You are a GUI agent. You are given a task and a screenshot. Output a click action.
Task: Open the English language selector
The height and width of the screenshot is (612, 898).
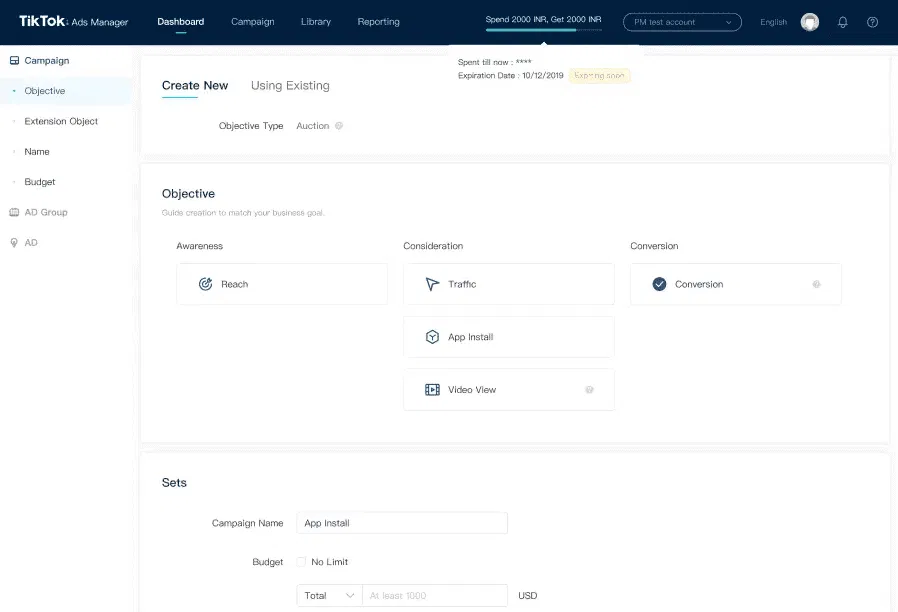tap(773, 22)
